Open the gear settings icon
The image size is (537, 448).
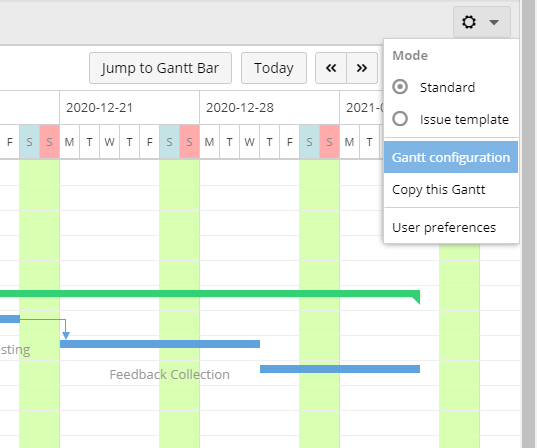point(469,22)
